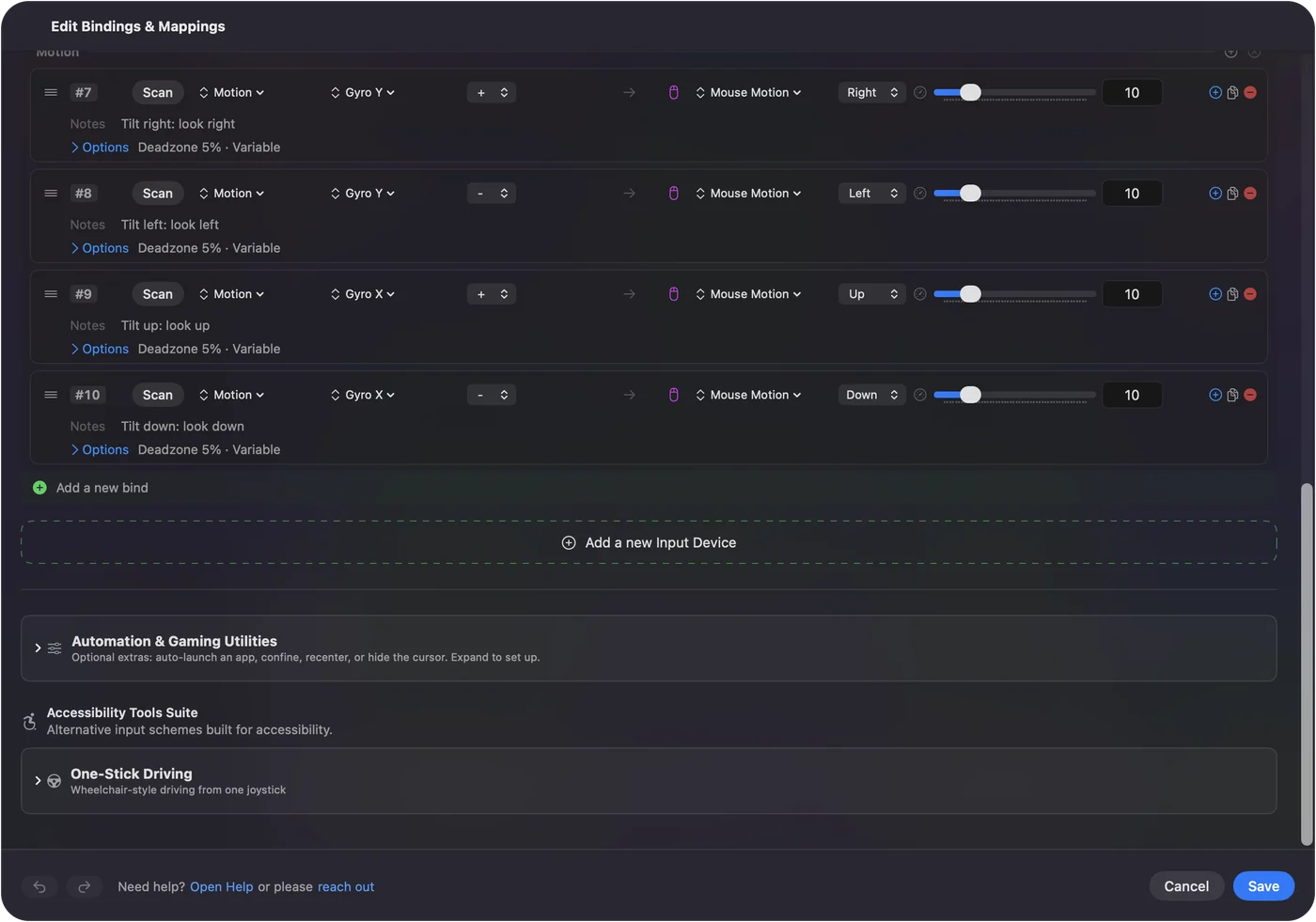
Task: Remove bind #10 with the red minus icon
Action: pyautogui.click(x=1250, y=395)
